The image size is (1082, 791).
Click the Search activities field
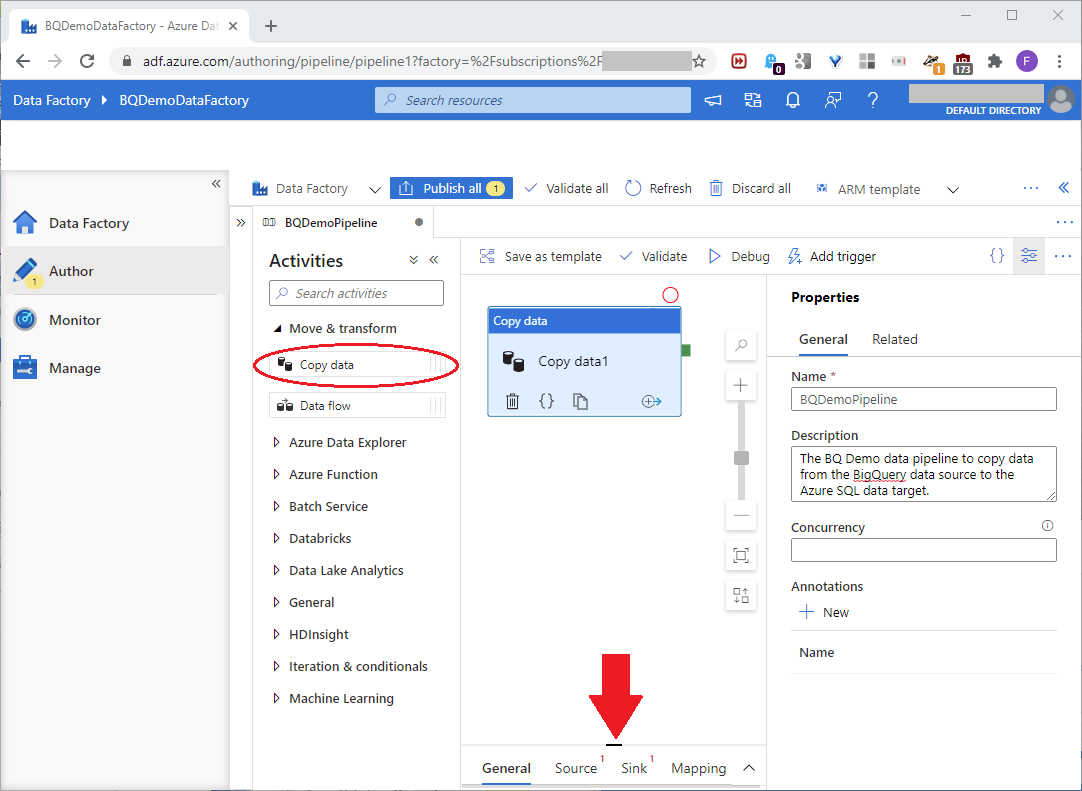click(x=356, y=293)
